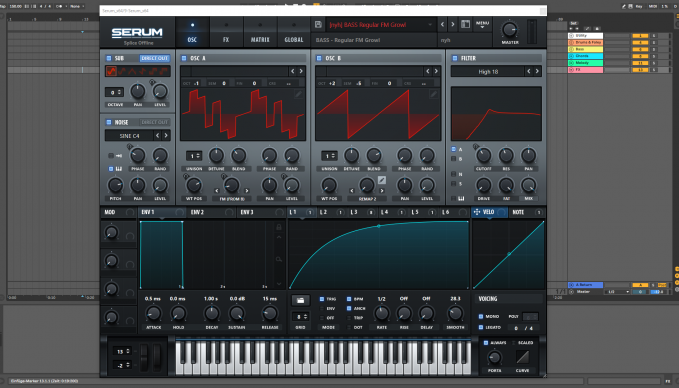Click the Serum logo
This screenshot has height=388, width=679.
tap(137, 33)
